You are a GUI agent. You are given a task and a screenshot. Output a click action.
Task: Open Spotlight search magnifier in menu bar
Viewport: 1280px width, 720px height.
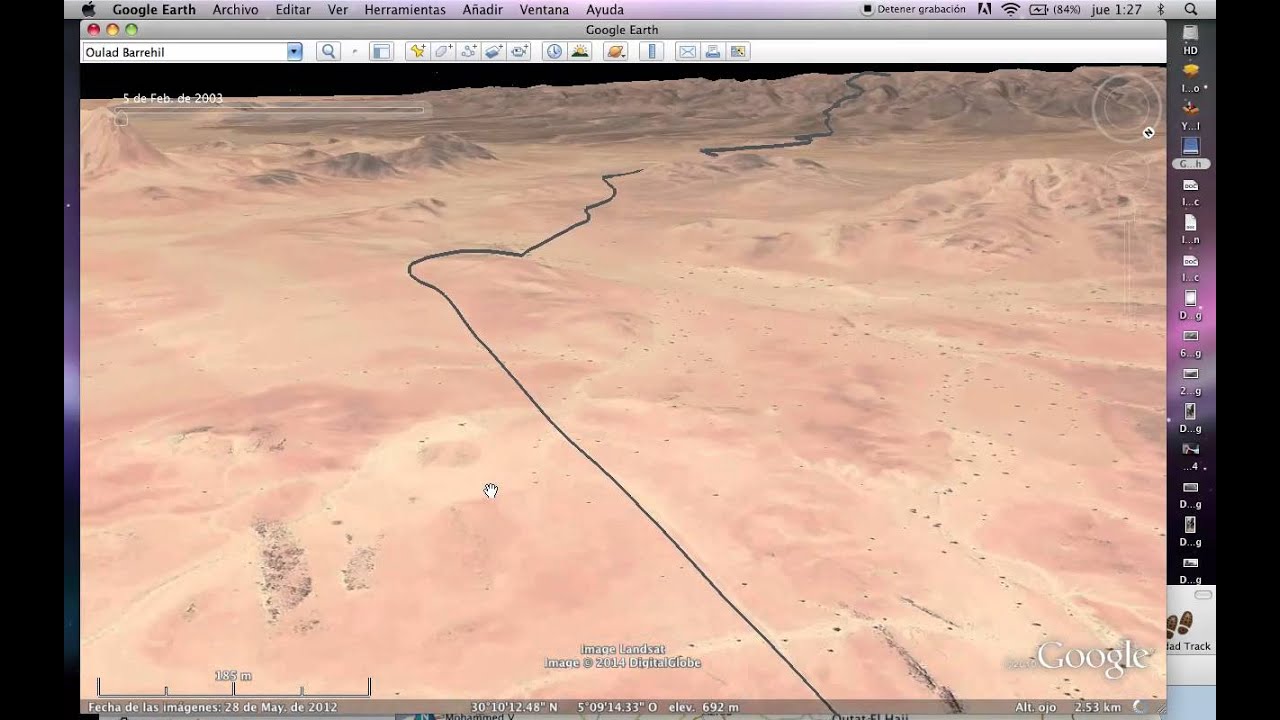(x=1191, y=9)
